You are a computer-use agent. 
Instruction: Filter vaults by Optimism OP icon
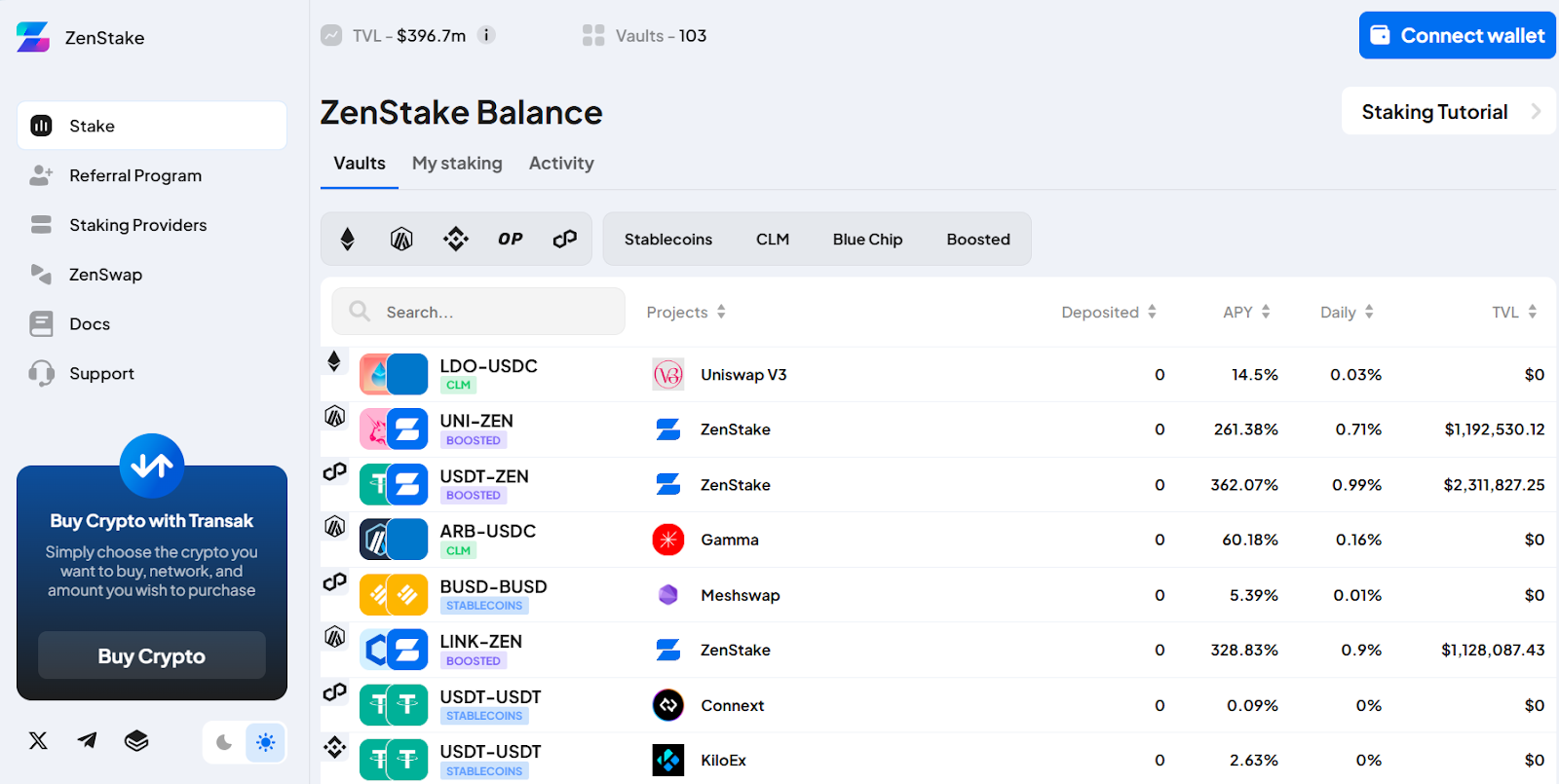(x=511, y=239)
